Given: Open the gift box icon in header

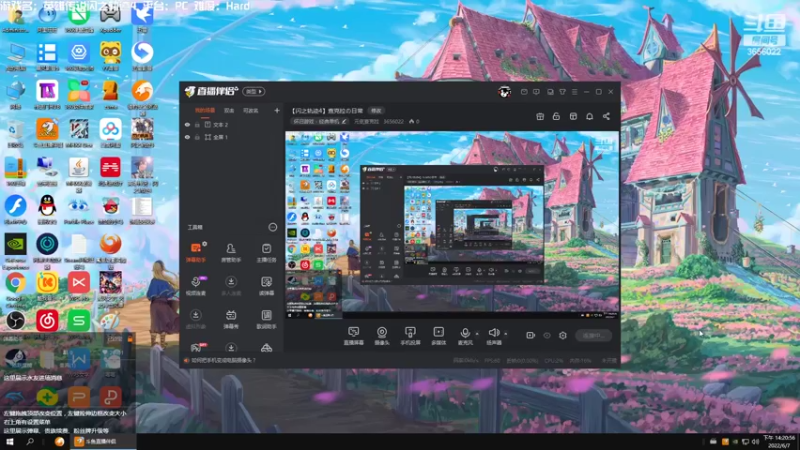Looking at the screenshot, I should tap(540, 116).
